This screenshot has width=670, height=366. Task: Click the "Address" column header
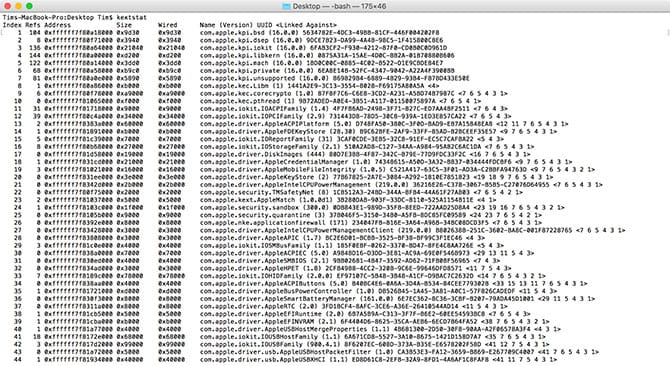coord(58,25)
